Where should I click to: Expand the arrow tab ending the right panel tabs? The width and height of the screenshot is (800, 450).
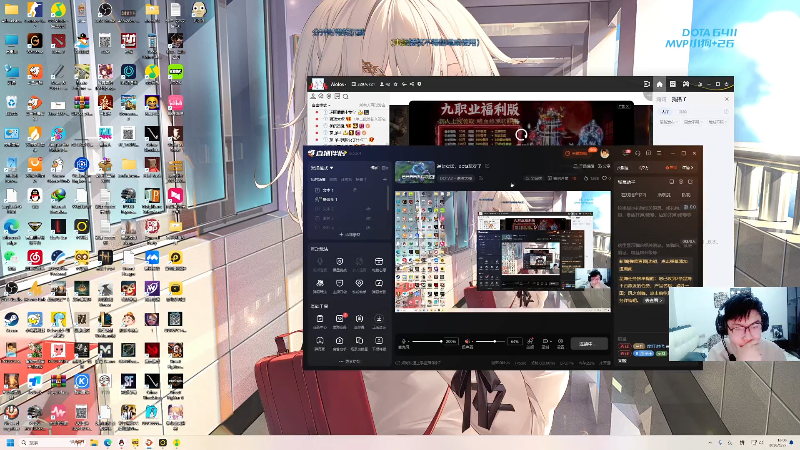pos(688,167)
